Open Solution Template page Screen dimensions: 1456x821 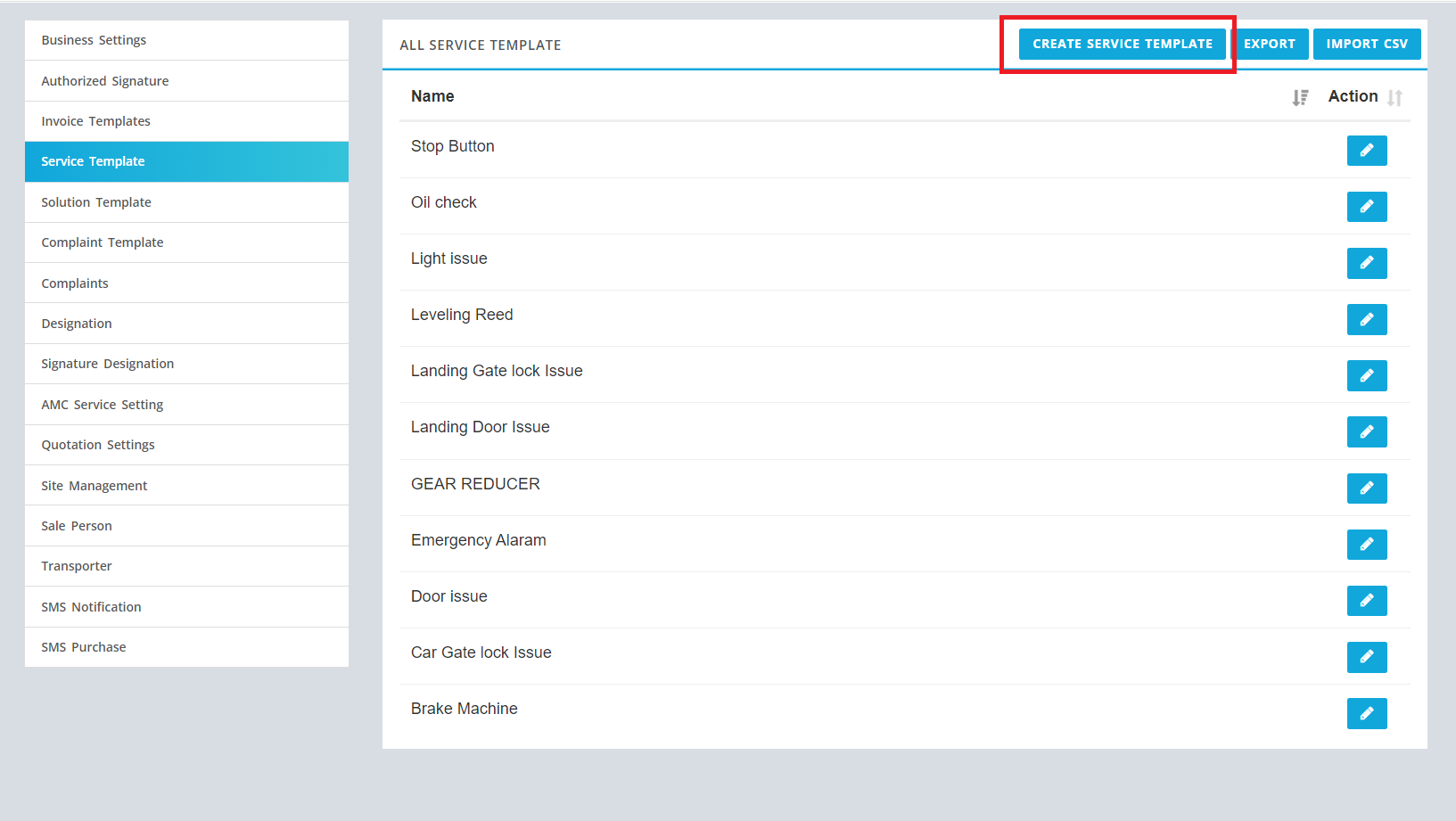[x=186, y=202]
